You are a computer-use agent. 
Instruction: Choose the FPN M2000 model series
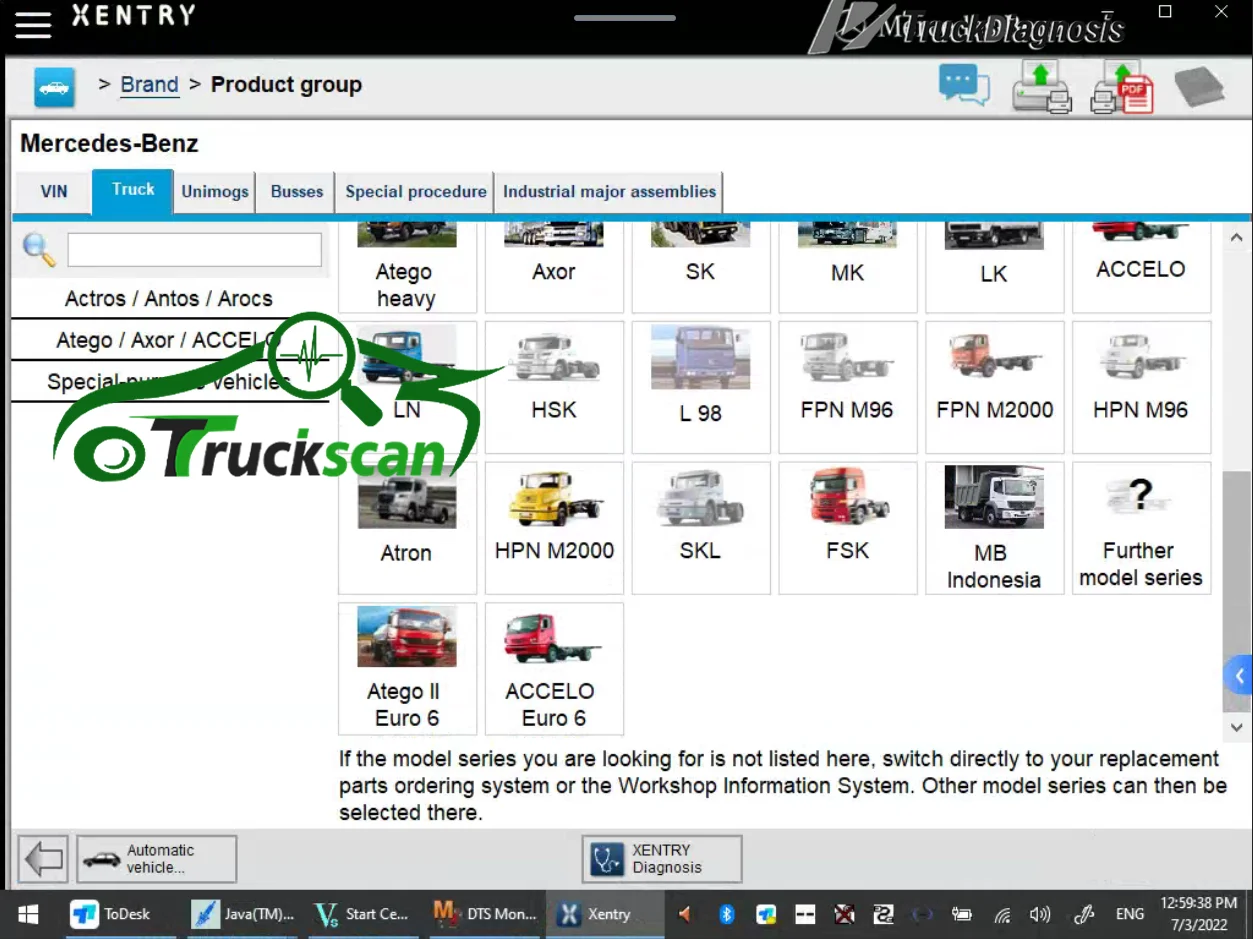click(x=994, y=387)
